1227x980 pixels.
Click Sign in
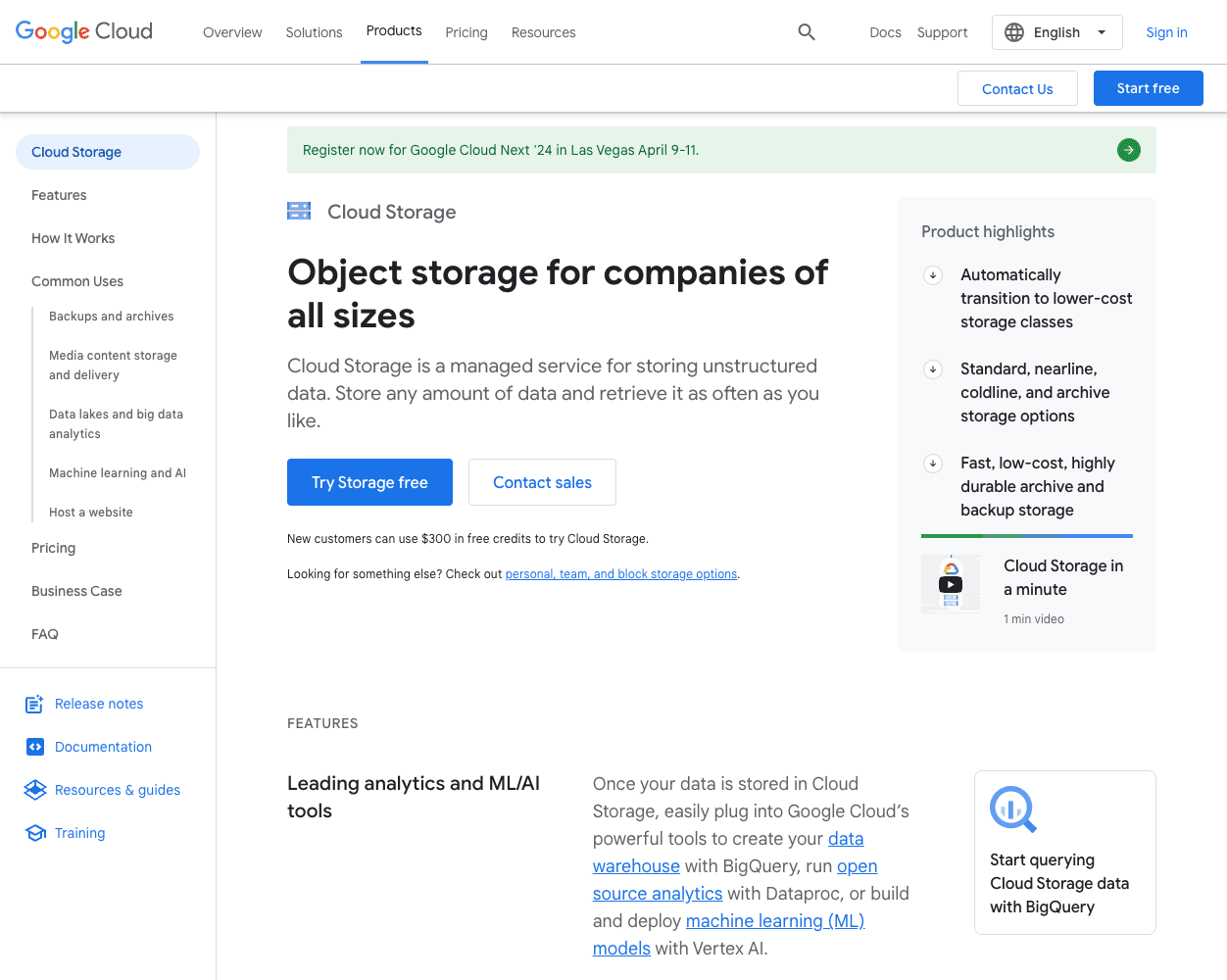[1166, 32]
